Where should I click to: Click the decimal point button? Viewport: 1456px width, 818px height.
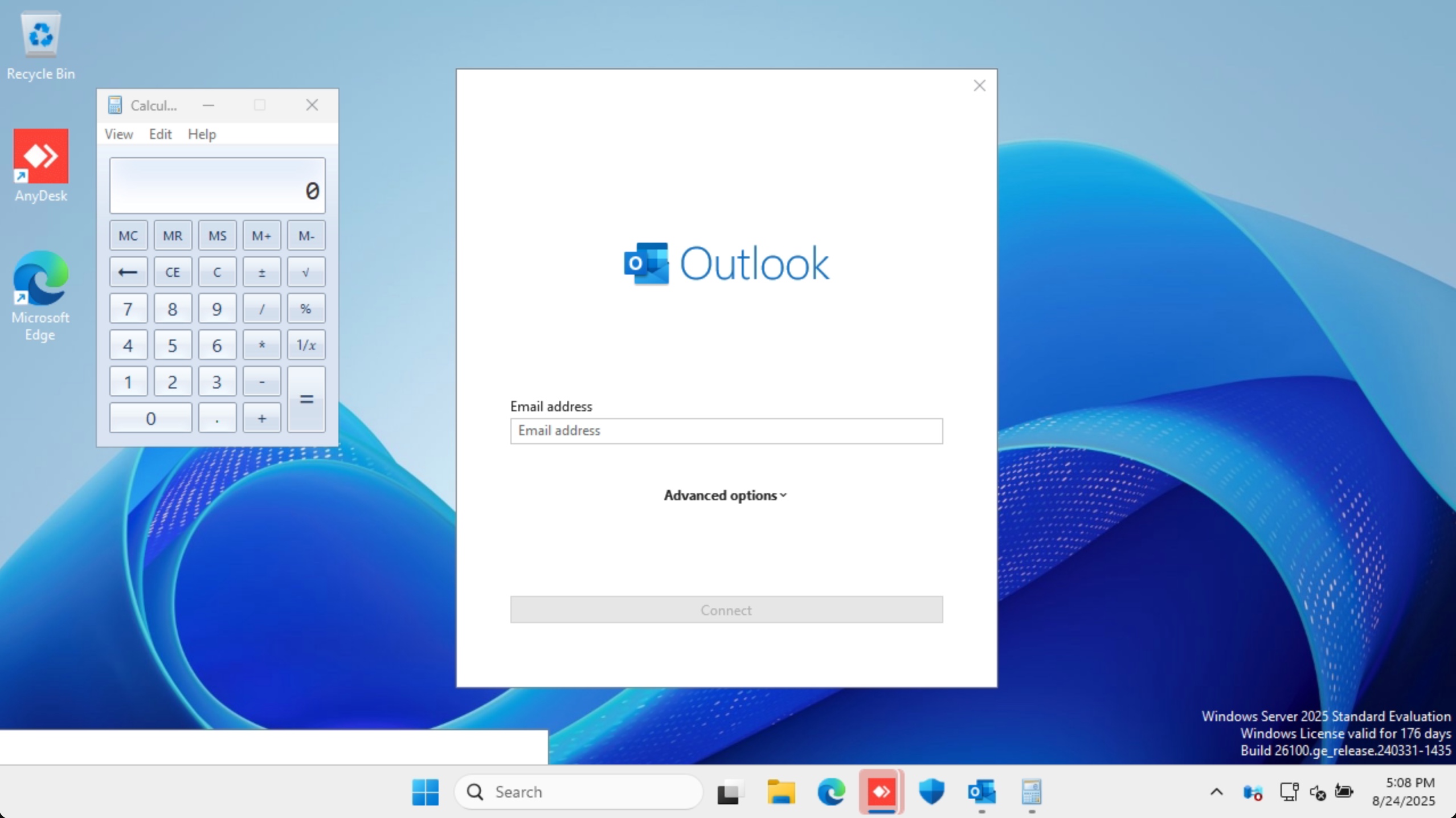[x=217, y=418]
